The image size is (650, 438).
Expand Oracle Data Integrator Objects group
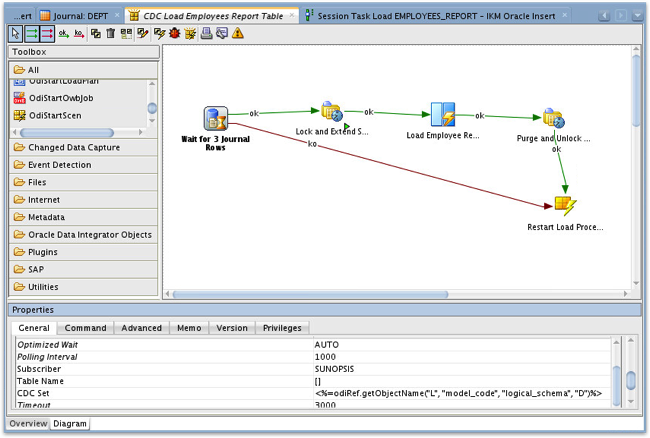[x=83, y=235]
